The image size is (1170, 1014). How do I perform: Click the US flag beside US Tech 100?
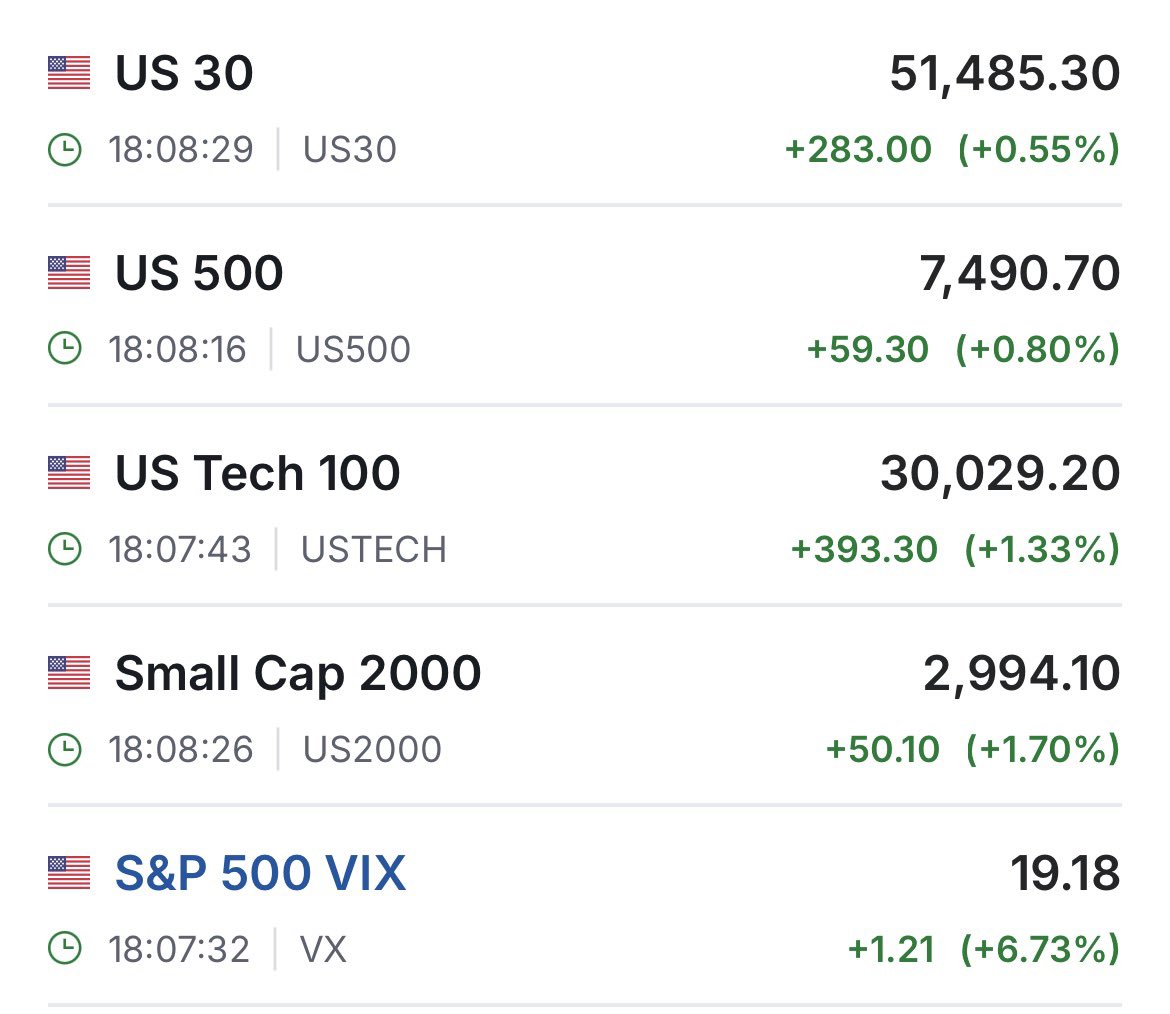coord(69,473)
